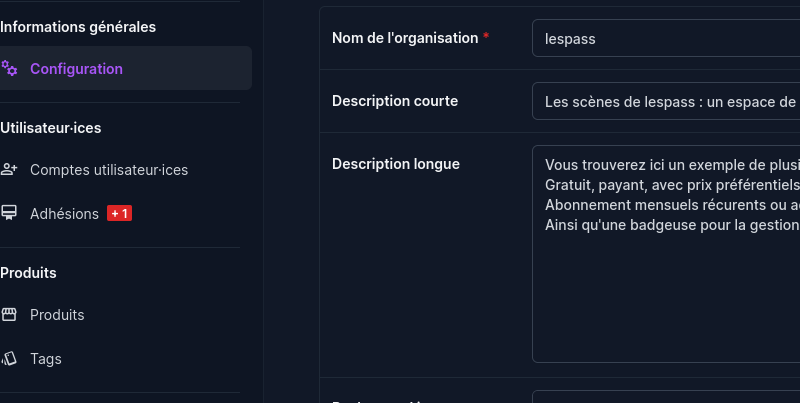Click the Description courte label
The image size is (800, 403).
395,101
